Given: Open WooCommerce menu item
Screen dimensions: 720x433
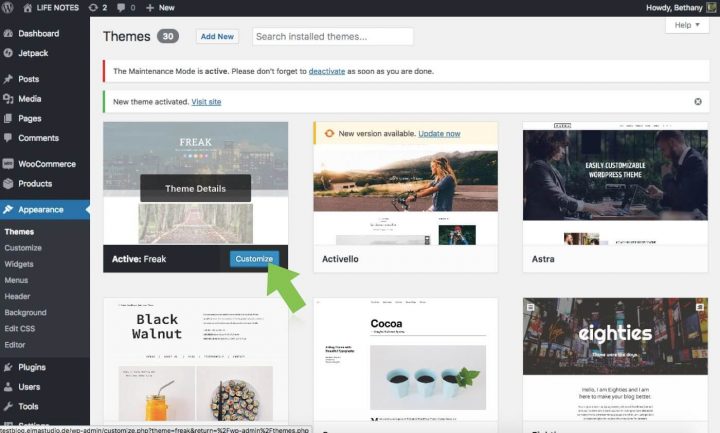Looking at the screenshot, I should coord(45,164).
